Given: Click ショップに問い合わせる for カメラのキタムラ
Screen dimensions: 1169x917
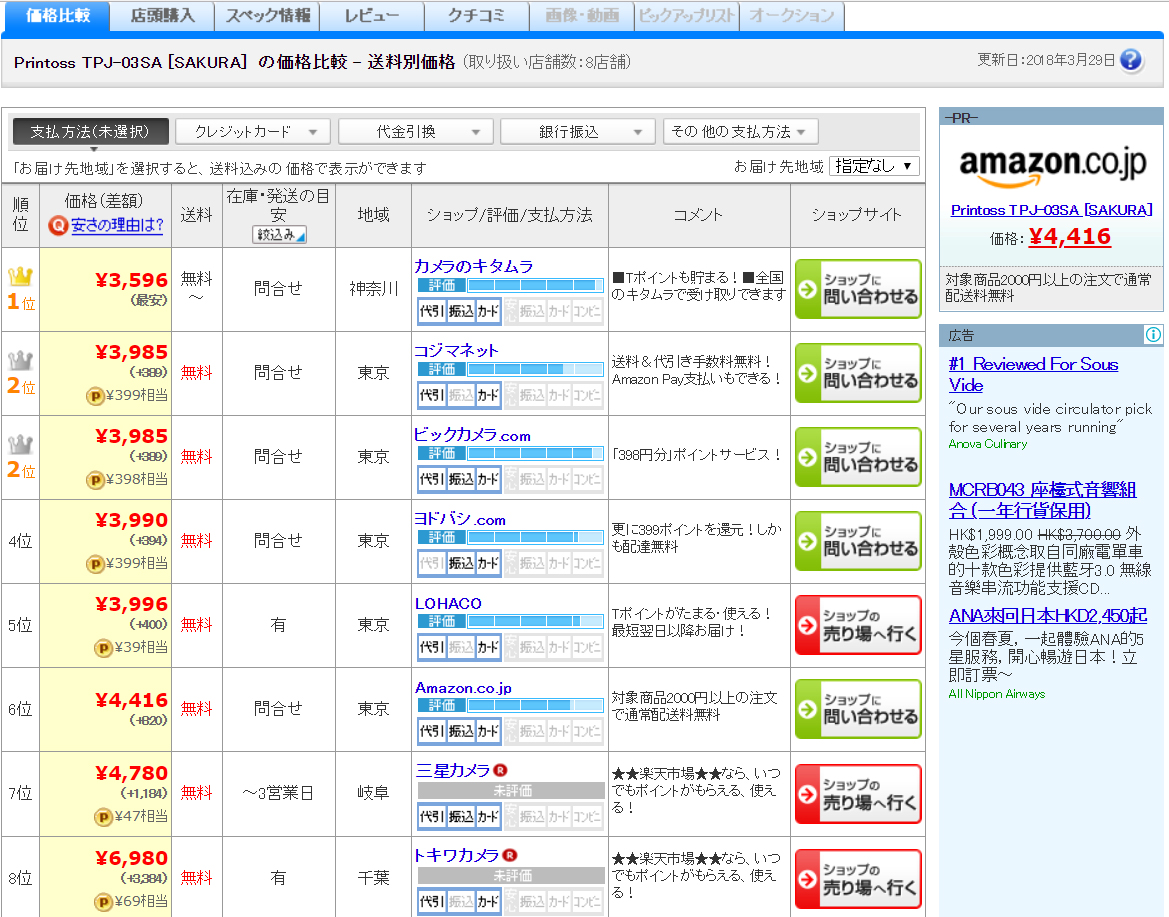Looking at the screenshot, I should point(858,289).
